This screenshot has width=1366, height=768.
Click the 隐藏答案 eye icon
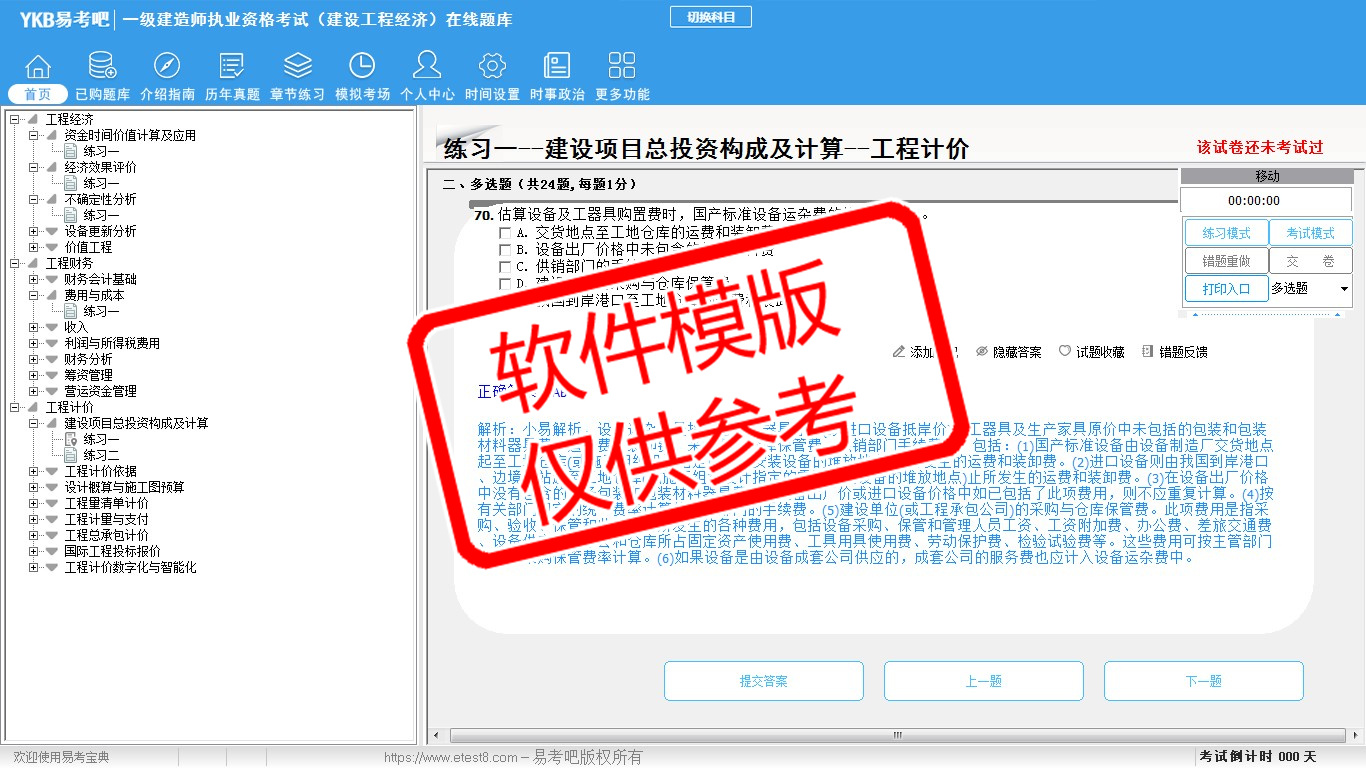[x=982, y=352]
